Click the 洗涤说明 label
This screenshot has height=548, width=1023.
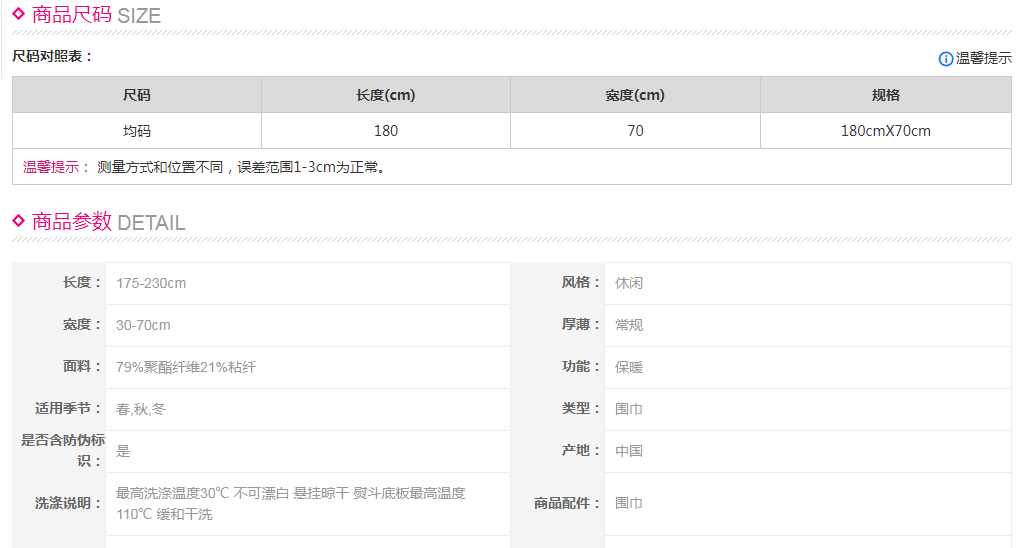(69, 503)
